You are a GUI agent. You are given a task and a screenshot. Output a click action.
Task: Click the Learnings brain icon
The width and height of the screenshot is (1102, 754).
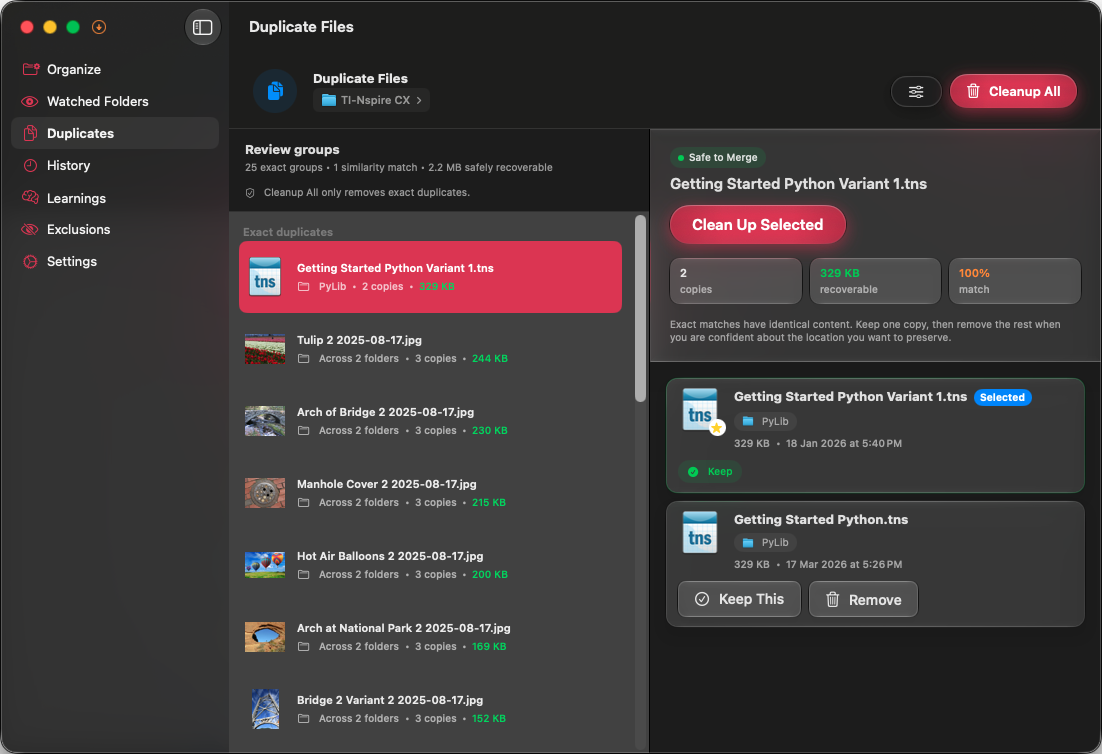30,197
